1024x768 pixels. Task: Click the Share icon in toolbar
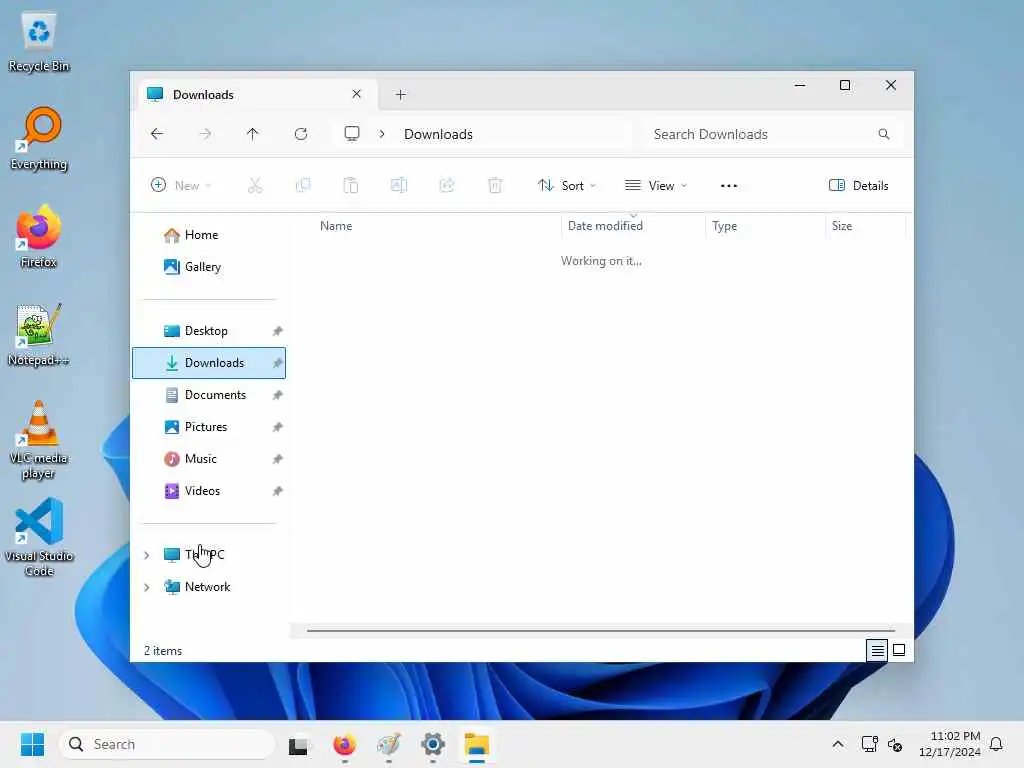coord(447,185)
